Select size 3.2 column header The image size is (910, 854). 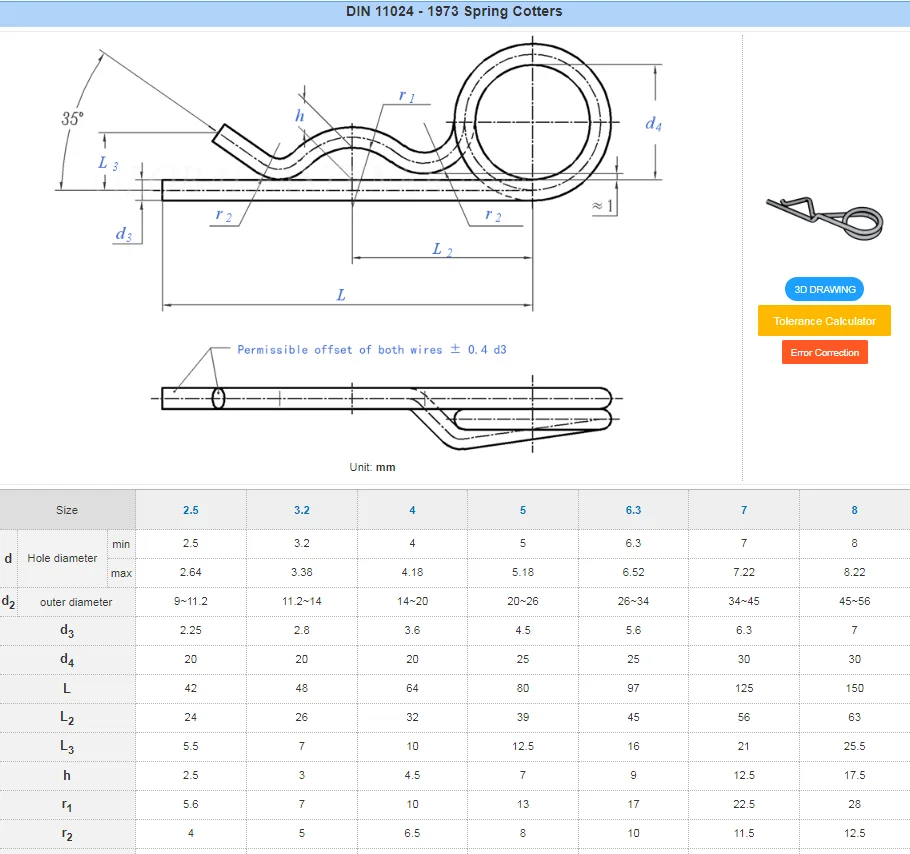(x=301, y=510)
